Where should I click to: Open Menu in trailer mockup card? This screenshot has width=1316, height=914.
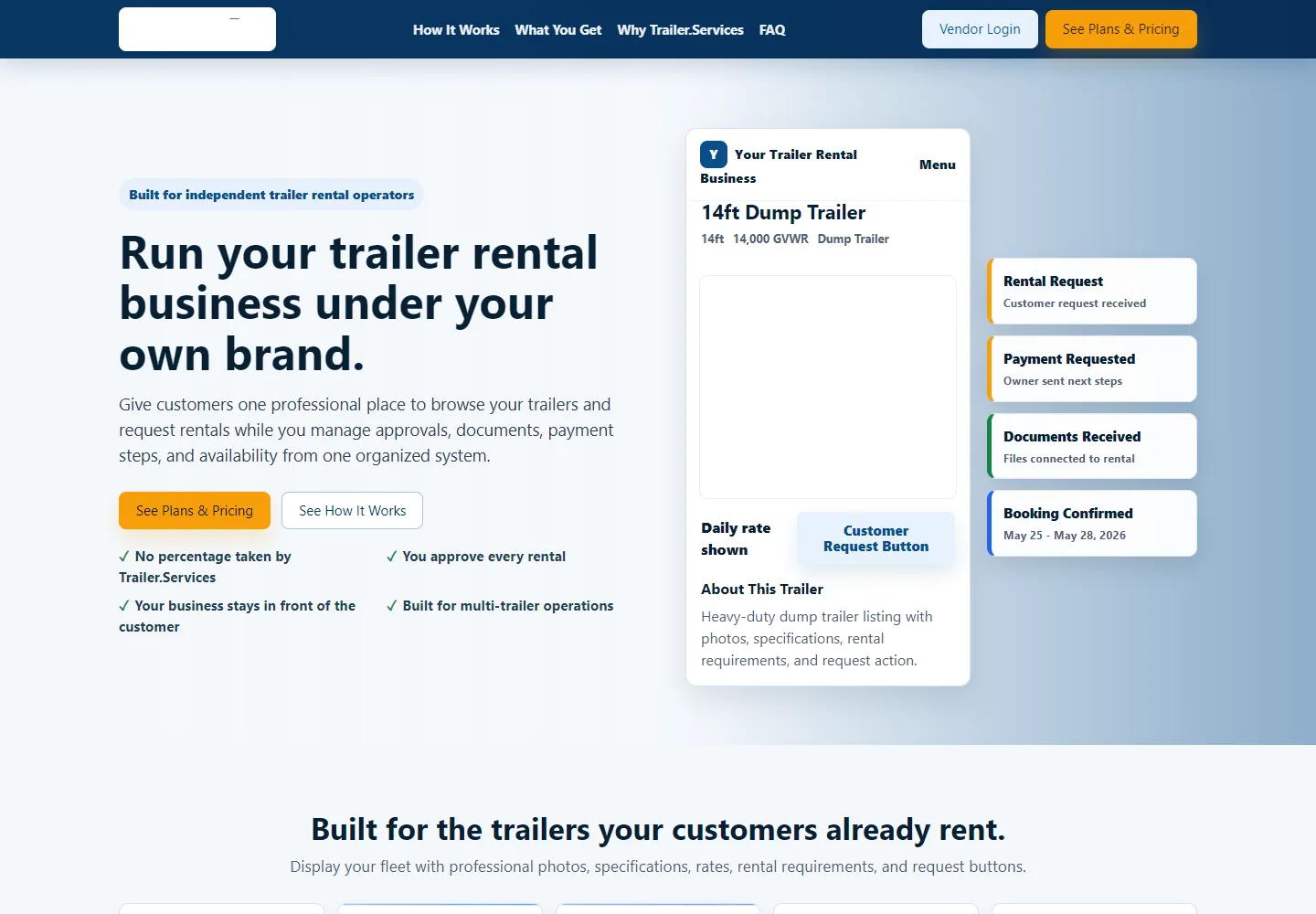937,165
